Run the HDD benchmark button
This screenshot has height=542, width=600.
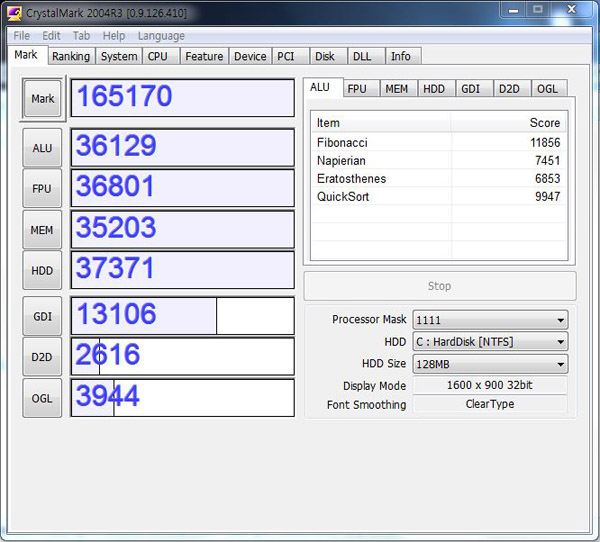coord(42,270)
